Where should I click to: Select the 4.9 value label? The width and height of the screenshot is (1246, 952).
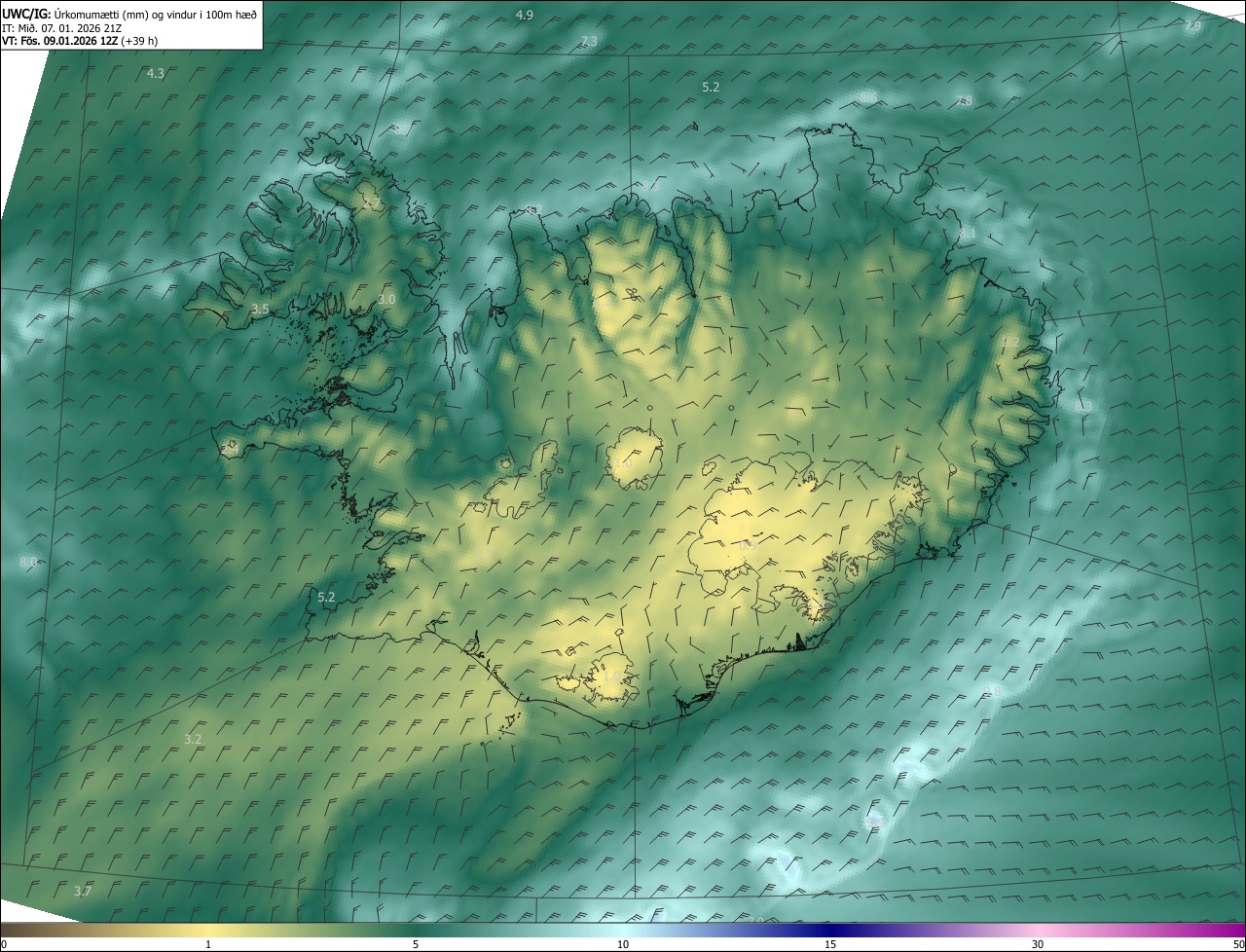pyautogui.click(x=525, y=15)
